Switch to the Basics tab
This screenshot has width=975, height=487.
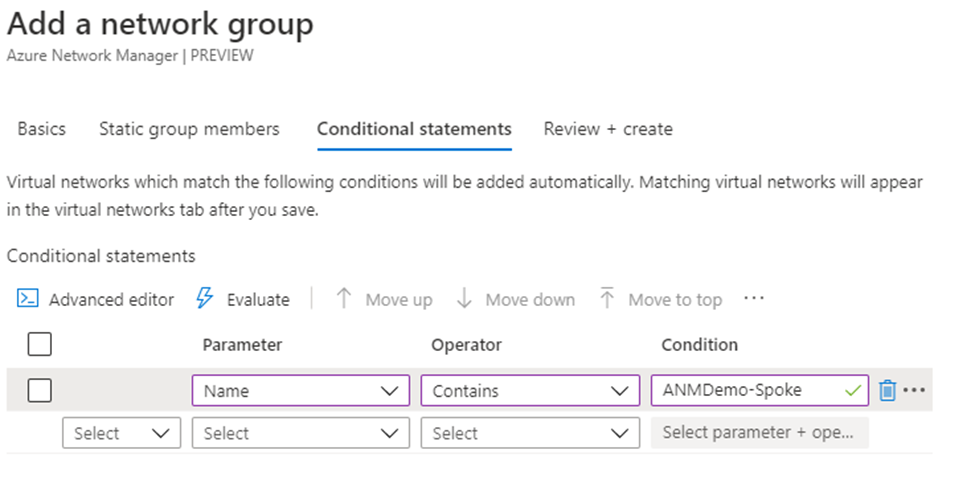tap(42, 129)
